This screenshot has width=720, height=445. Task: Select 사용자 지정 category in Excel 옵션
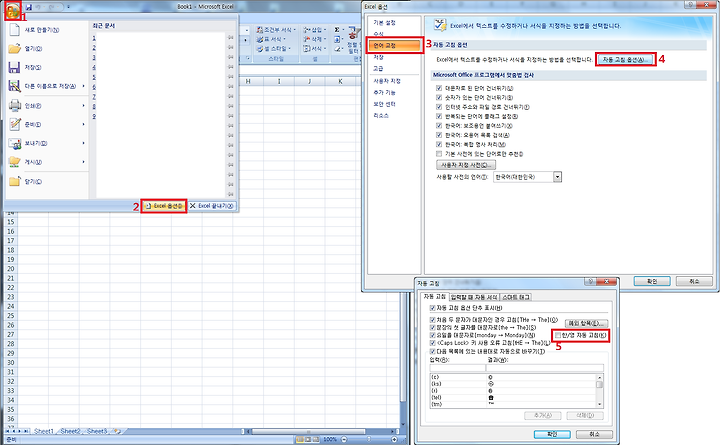394,81
